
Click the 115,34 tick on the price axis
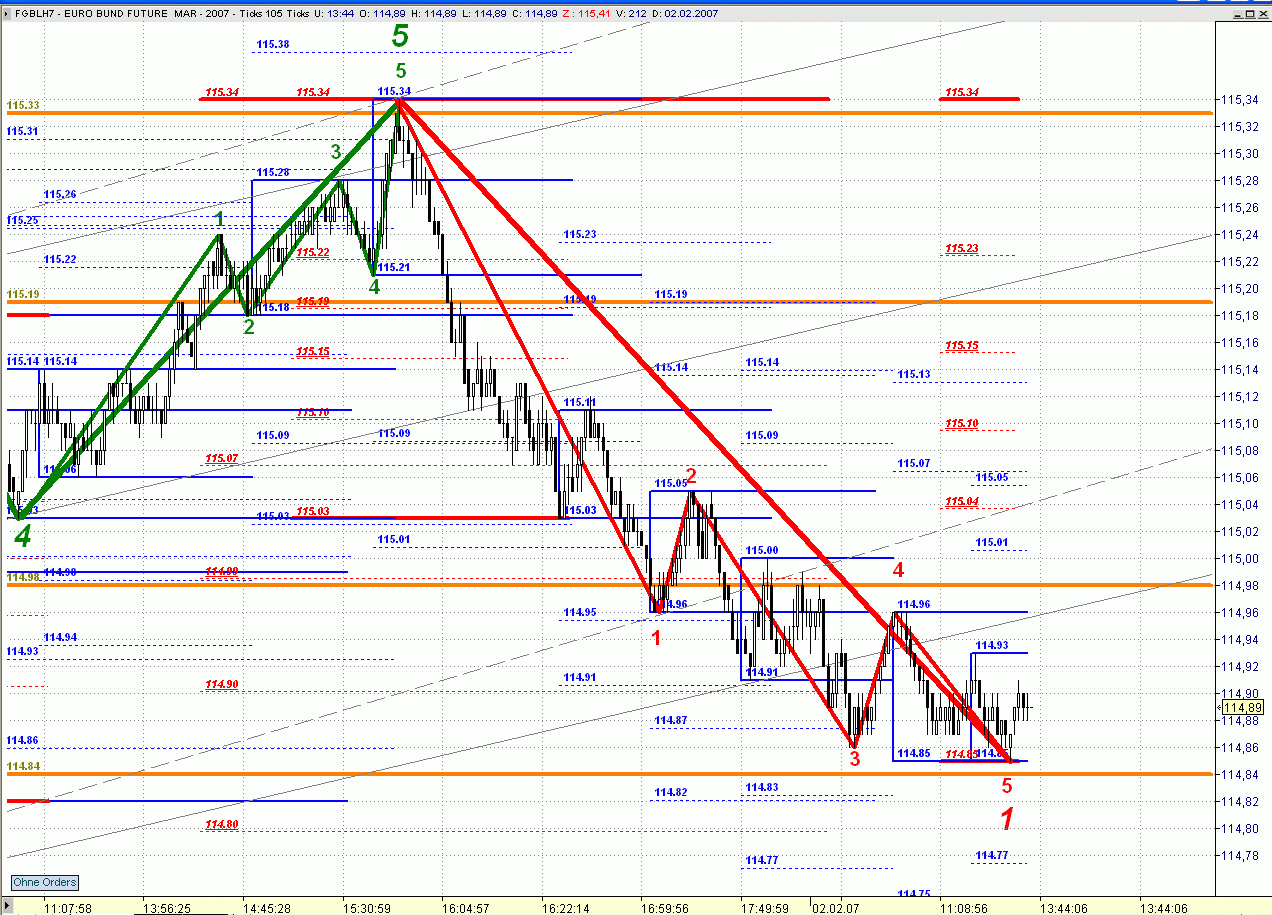click(x=1239, y=100)
